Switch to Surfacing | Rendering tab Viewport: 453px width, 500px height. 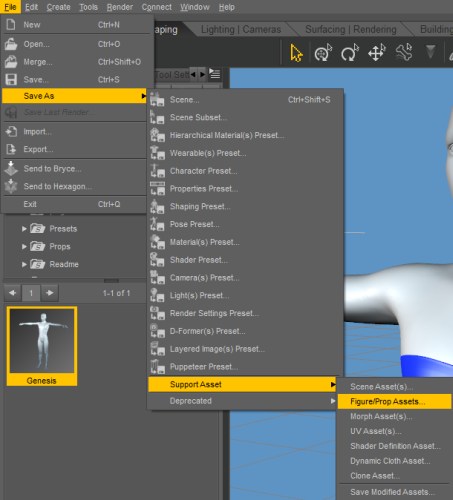coord(351,29)
